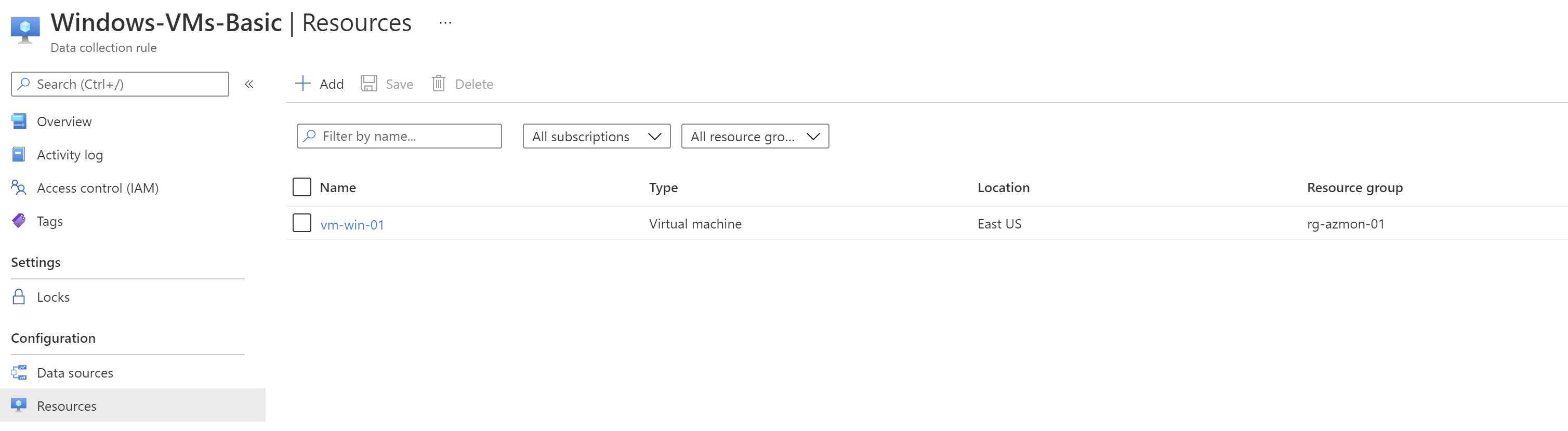This screenshot has width=1568, height=431.
Task: Open the All subscriptions dropdown
Action: click(x=597, y=136)
